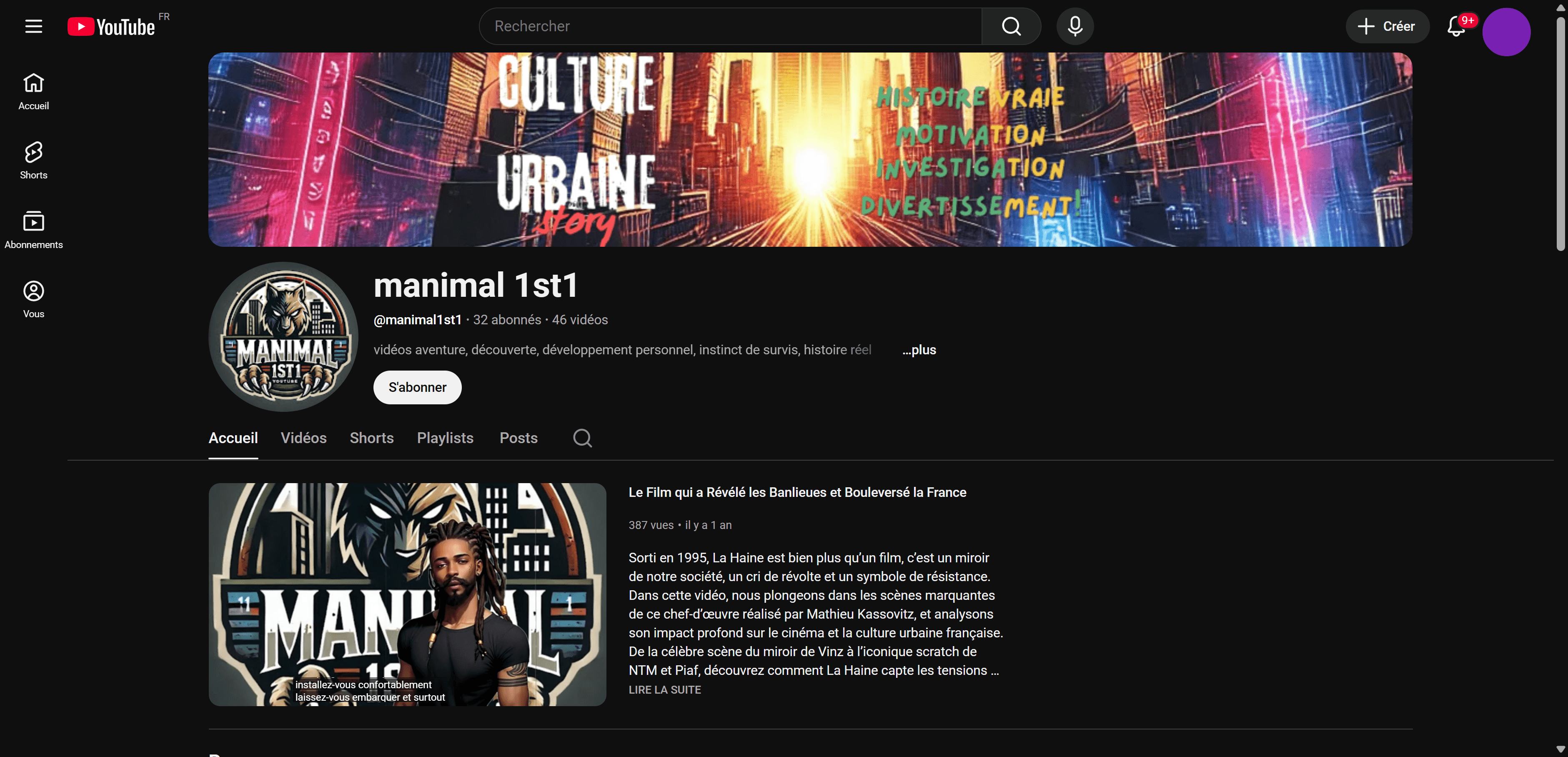This screenshot has width=1568, height=757.
Task: Switch to the Vidéos tab
Action: pyautogui.click(x=303, y=438)
